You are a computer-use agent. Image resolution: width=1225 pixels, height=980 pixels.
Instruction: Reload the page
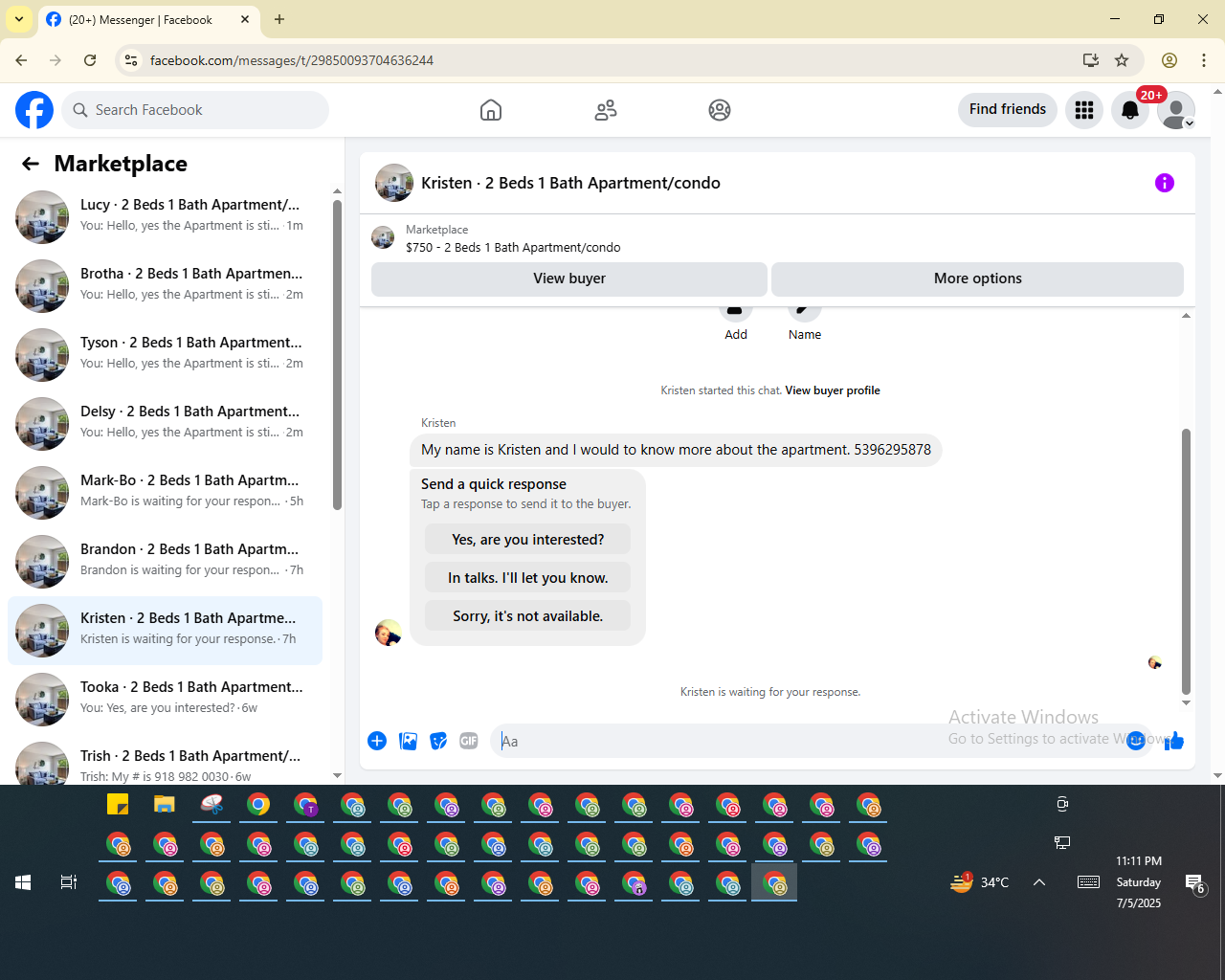point(90,60)
